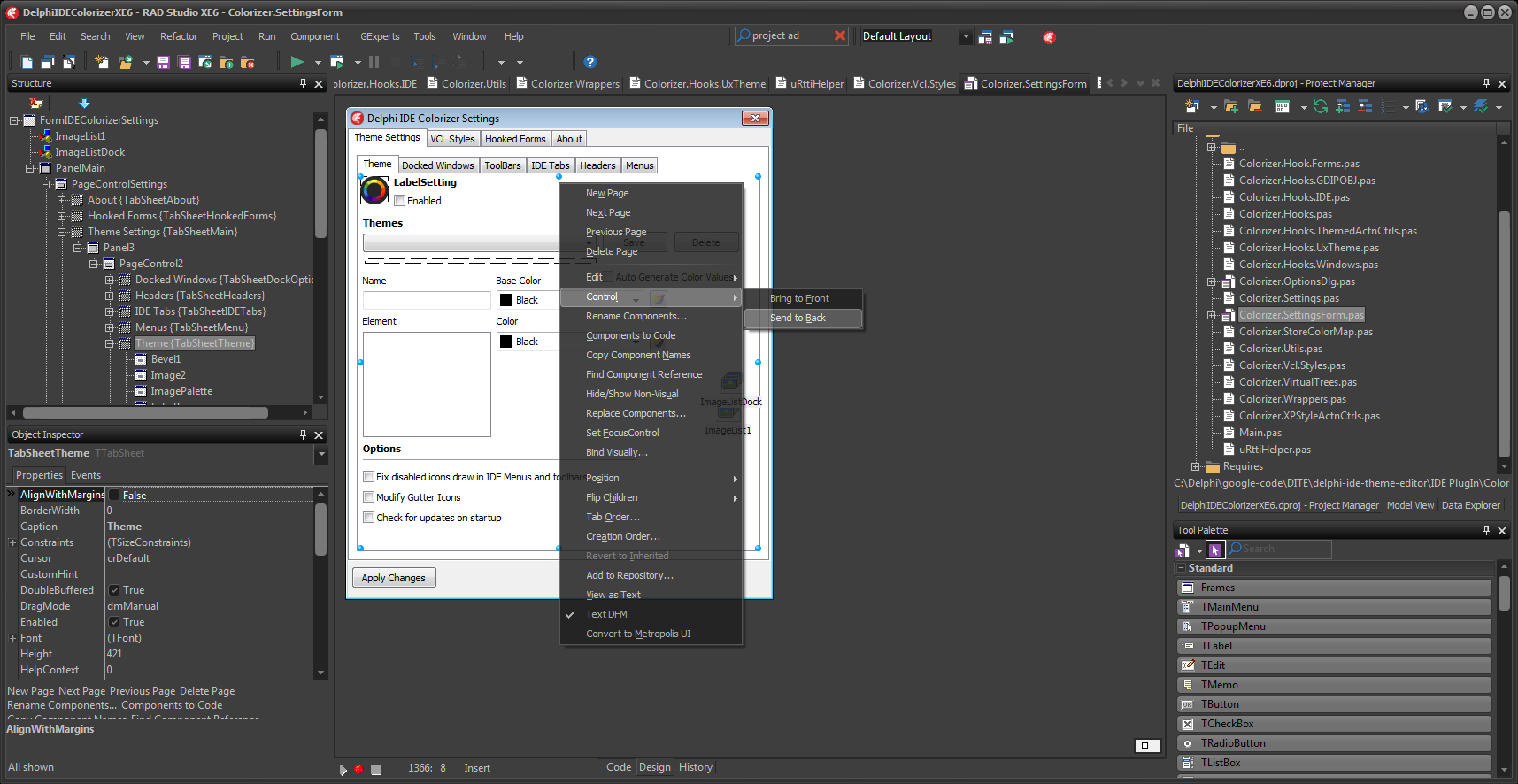Open the Run button dropdown arrow

pyautogui.click(x=318, y=62)
